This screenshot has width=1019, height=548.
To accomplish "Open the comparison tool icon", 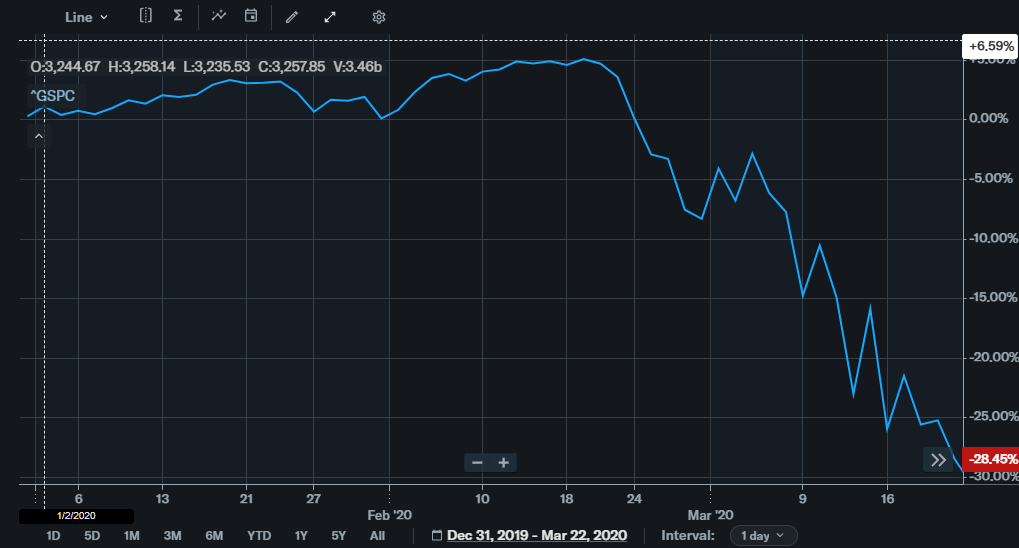I will pos(146,16).
